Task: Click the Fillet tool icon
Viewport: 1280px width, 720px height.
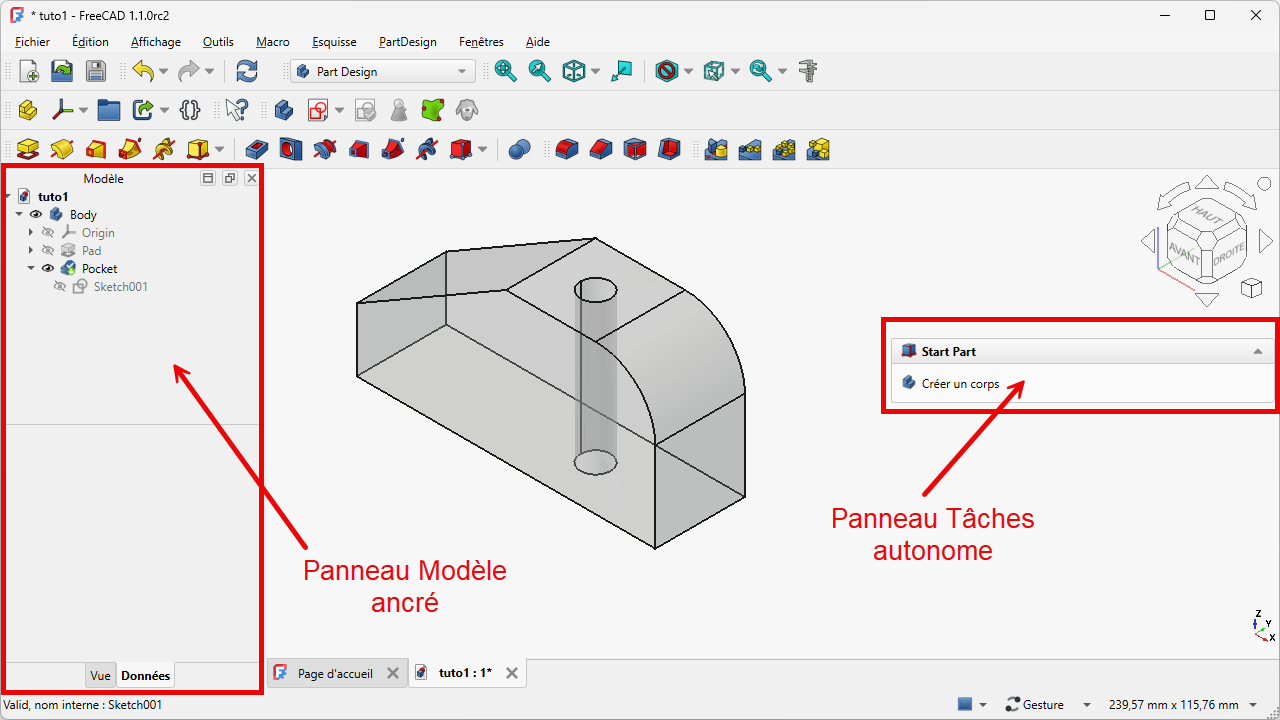Action: [567, 150]
